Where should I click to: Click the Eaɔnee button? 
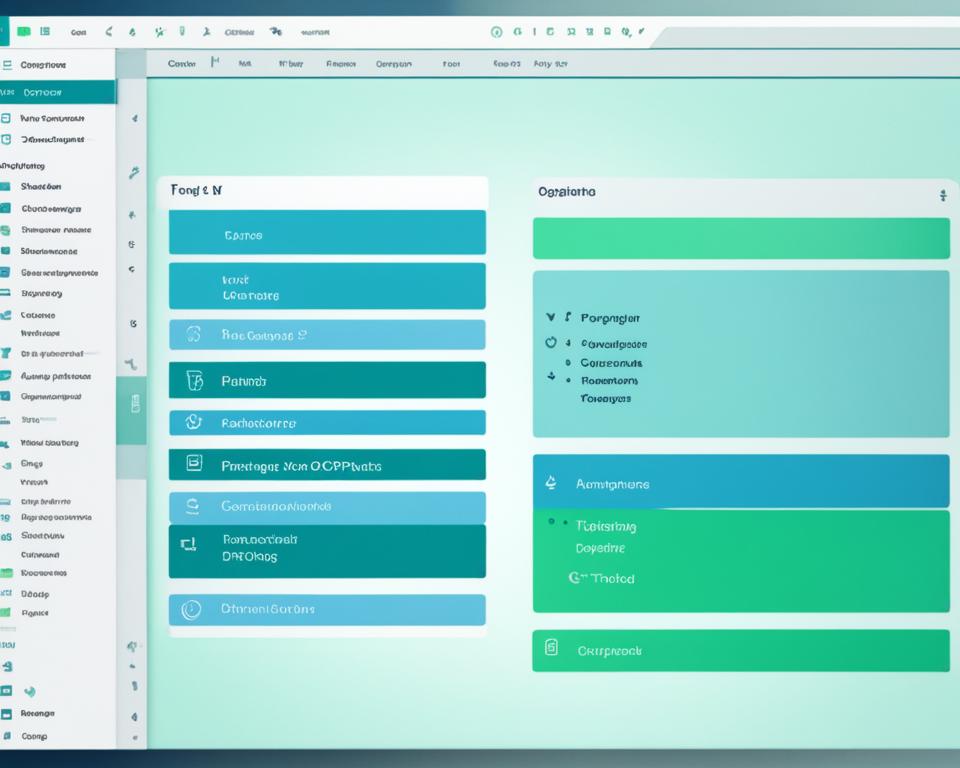328,232
